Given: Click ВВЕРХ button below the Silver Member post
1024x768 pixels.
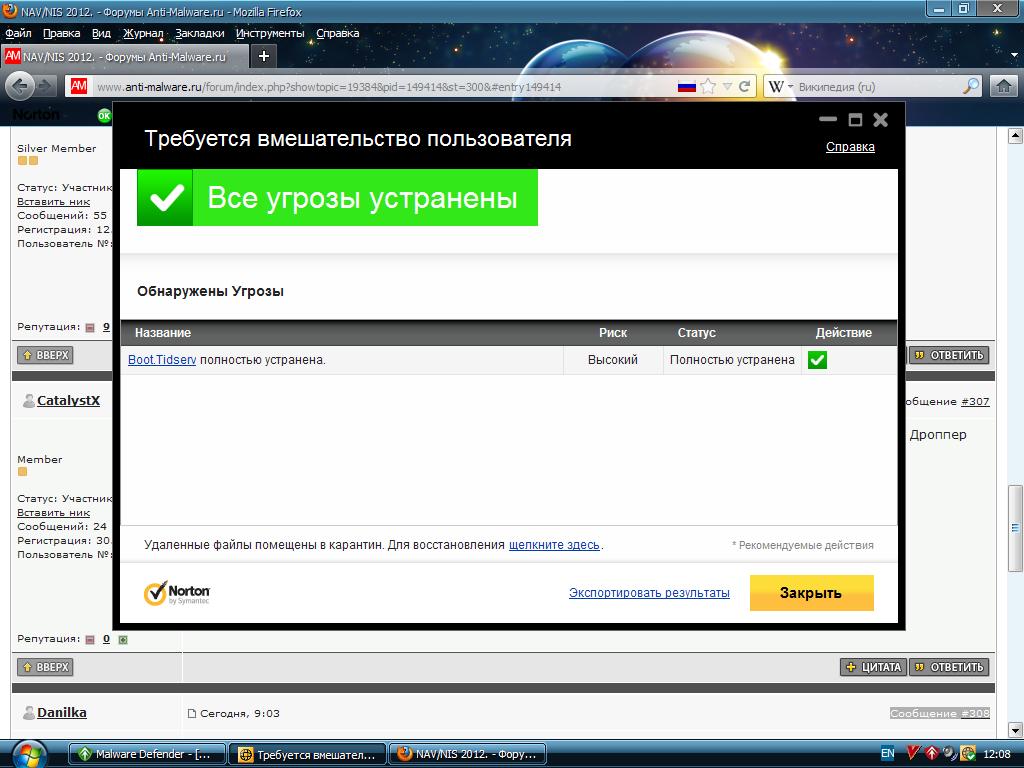Looking at the screenshot, I should 46,355.
